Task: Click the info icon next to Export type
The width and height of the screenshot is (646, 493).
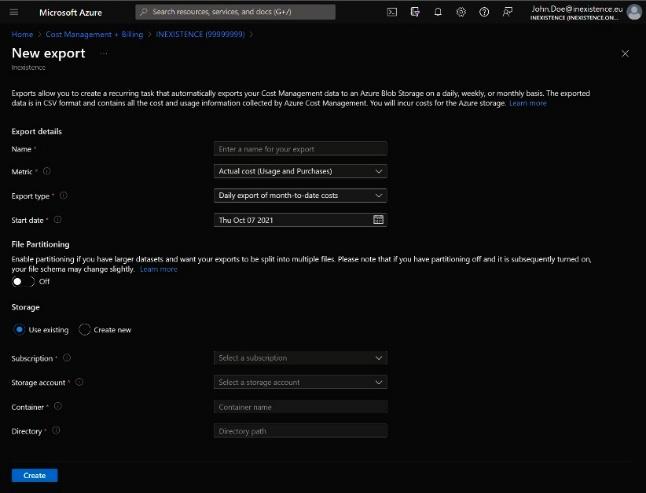Action: point(63,195)
